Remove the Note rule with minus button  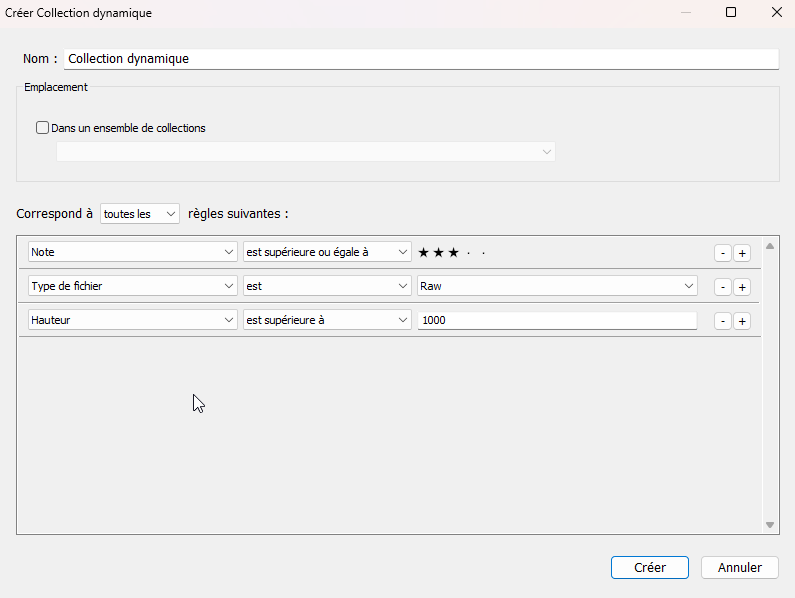722,253
